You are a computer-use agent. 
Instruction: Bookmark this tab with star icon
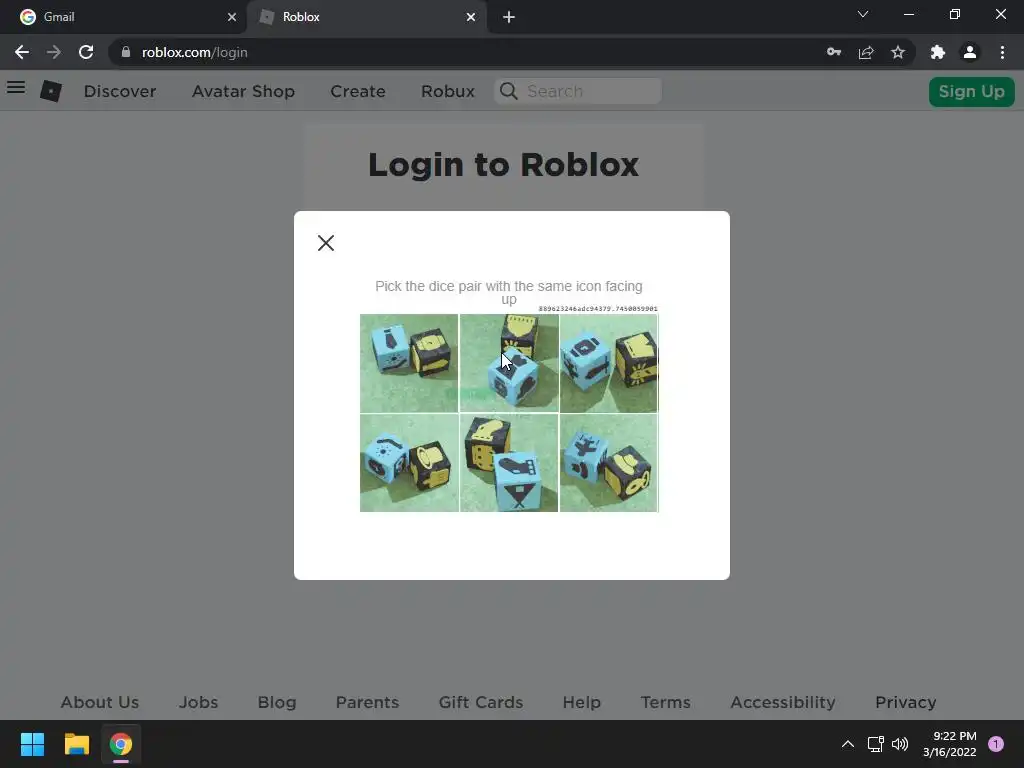pyautogui.click(x=898, y=52)
